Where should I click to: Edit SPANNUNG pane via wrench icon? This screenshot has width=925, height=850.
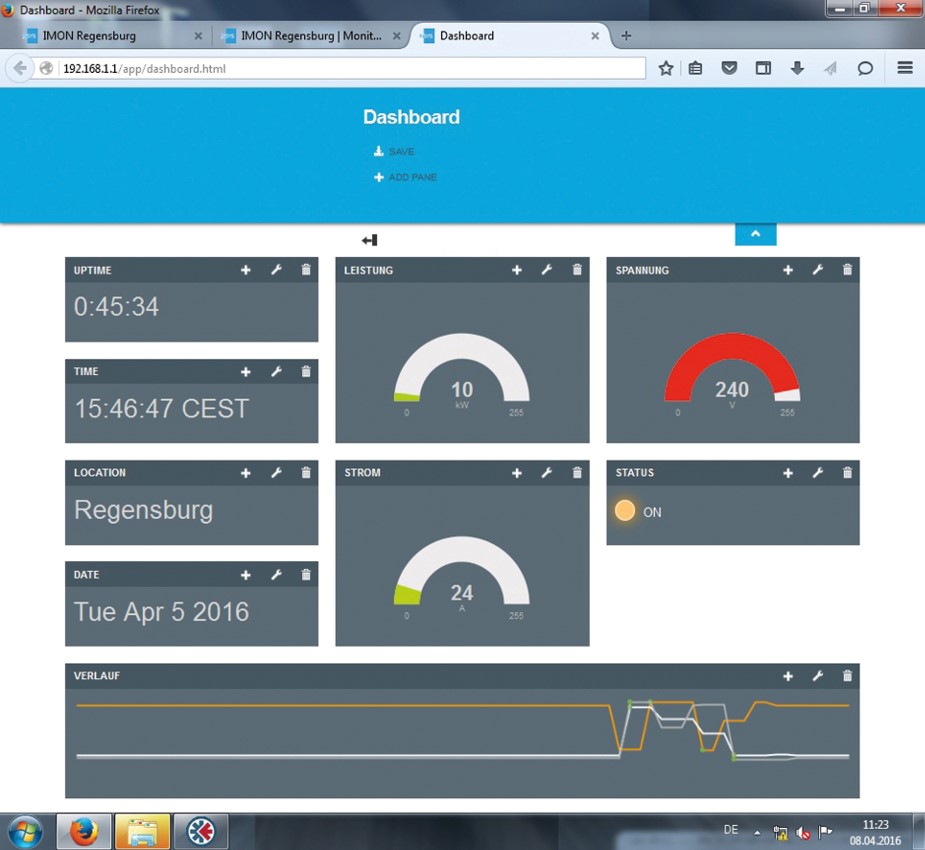(818, 270)
